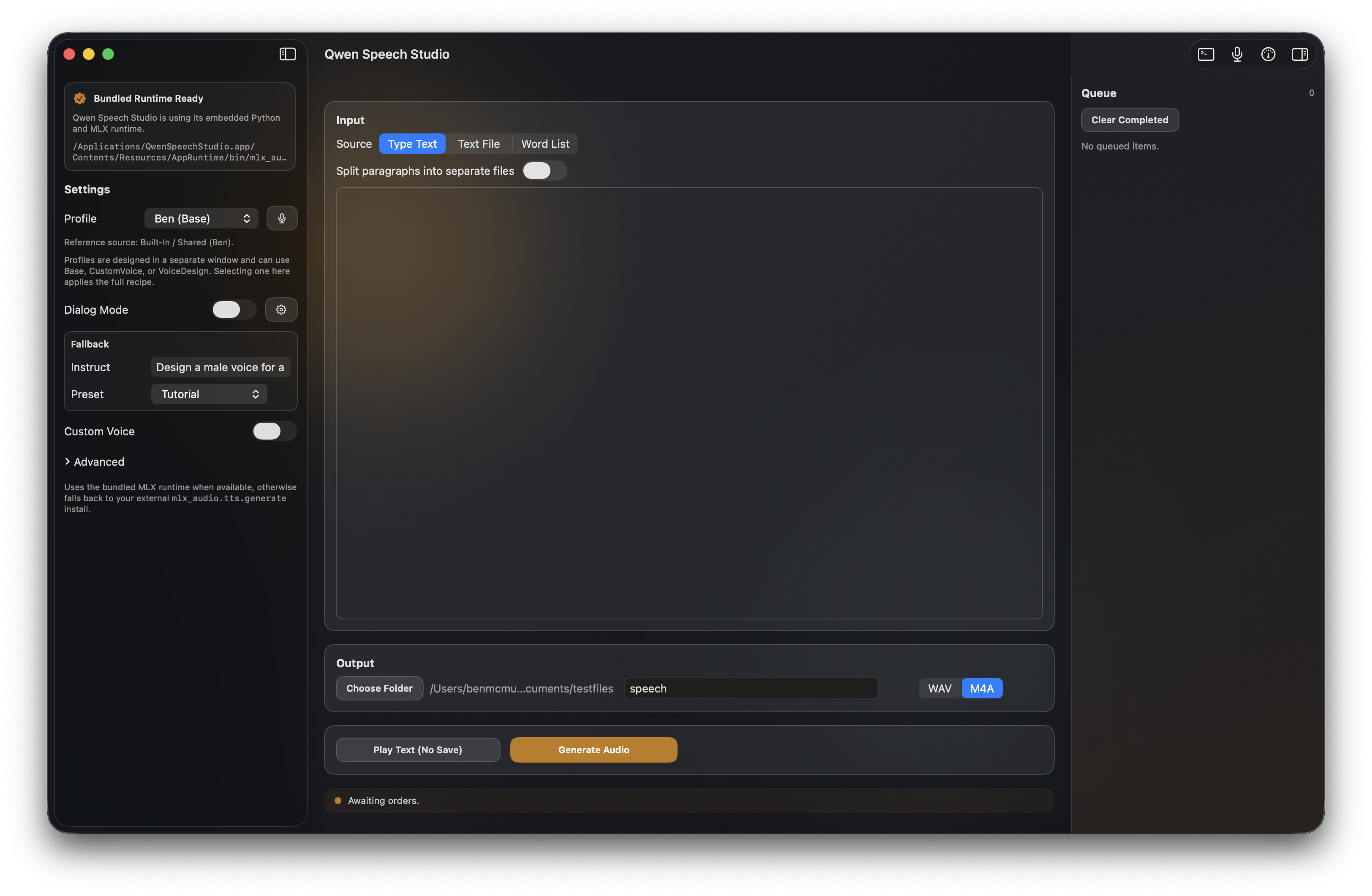Toggle the left sidebar panel icon
Image resolution: width=1372 pixels, height=896 pixels.
click(x=287, y=54)
